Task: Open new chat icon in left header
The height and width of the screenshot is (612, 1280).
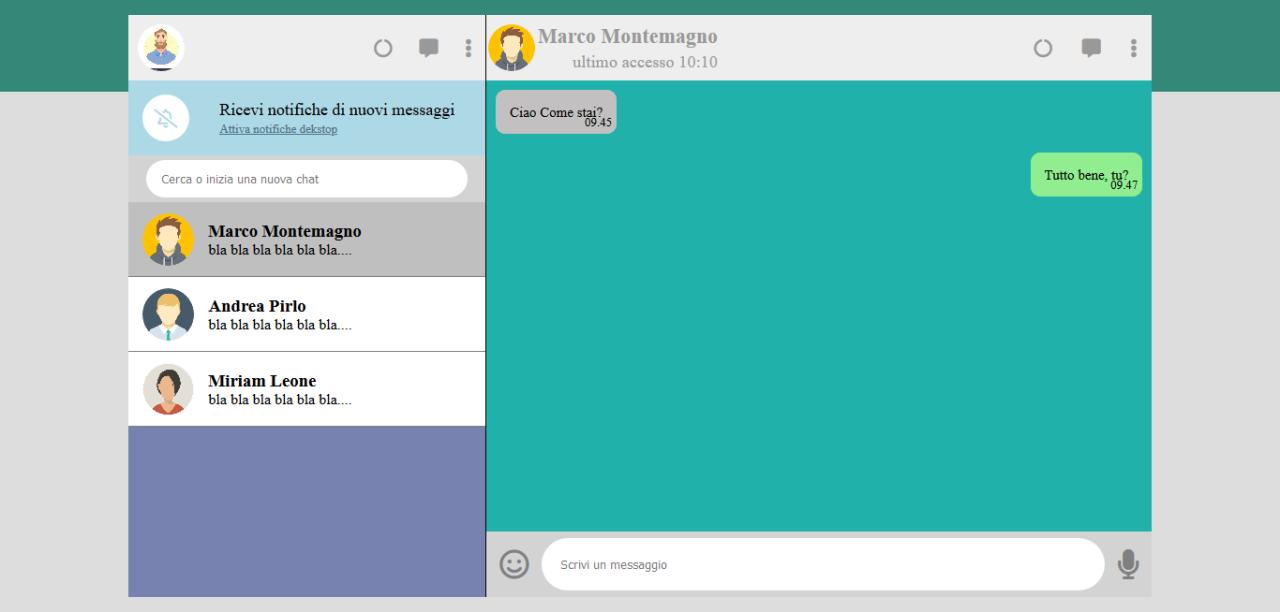Action: tap(428, 48)
